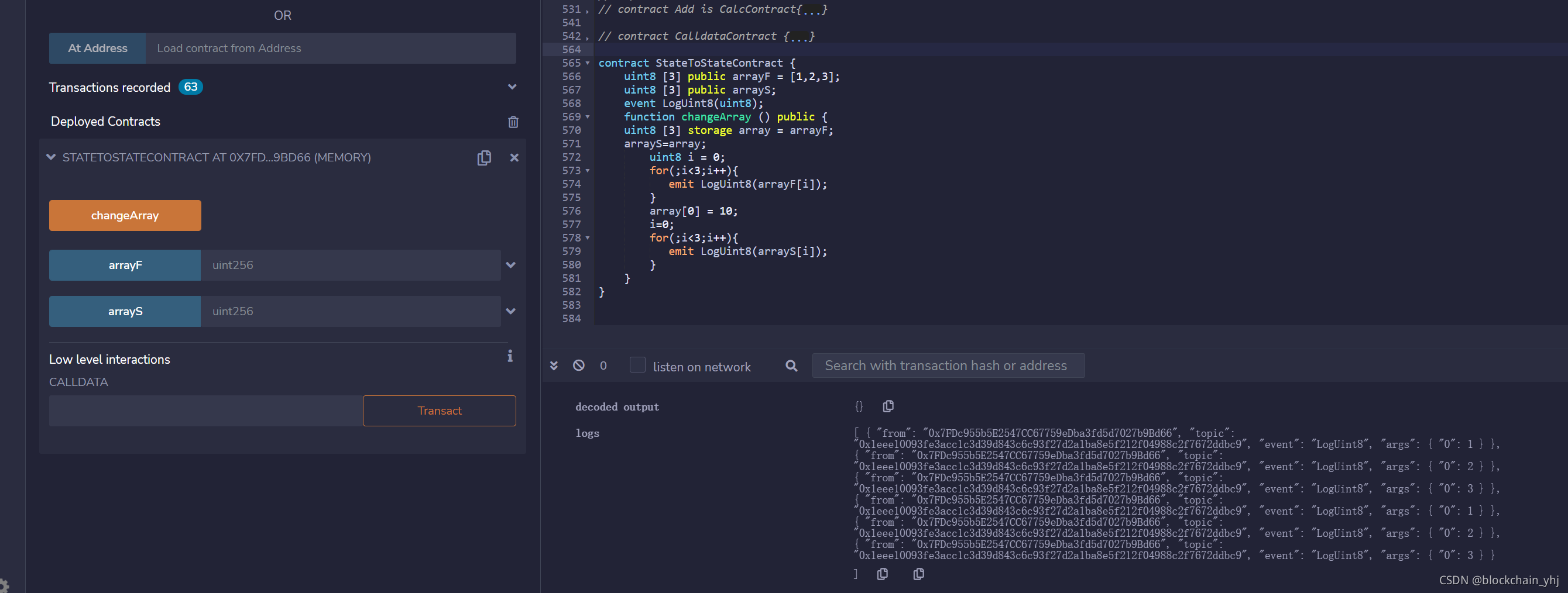This screenshot has width=1568, height=593.
Task: Click the Load contract from Address field
Action: point(331,48)
